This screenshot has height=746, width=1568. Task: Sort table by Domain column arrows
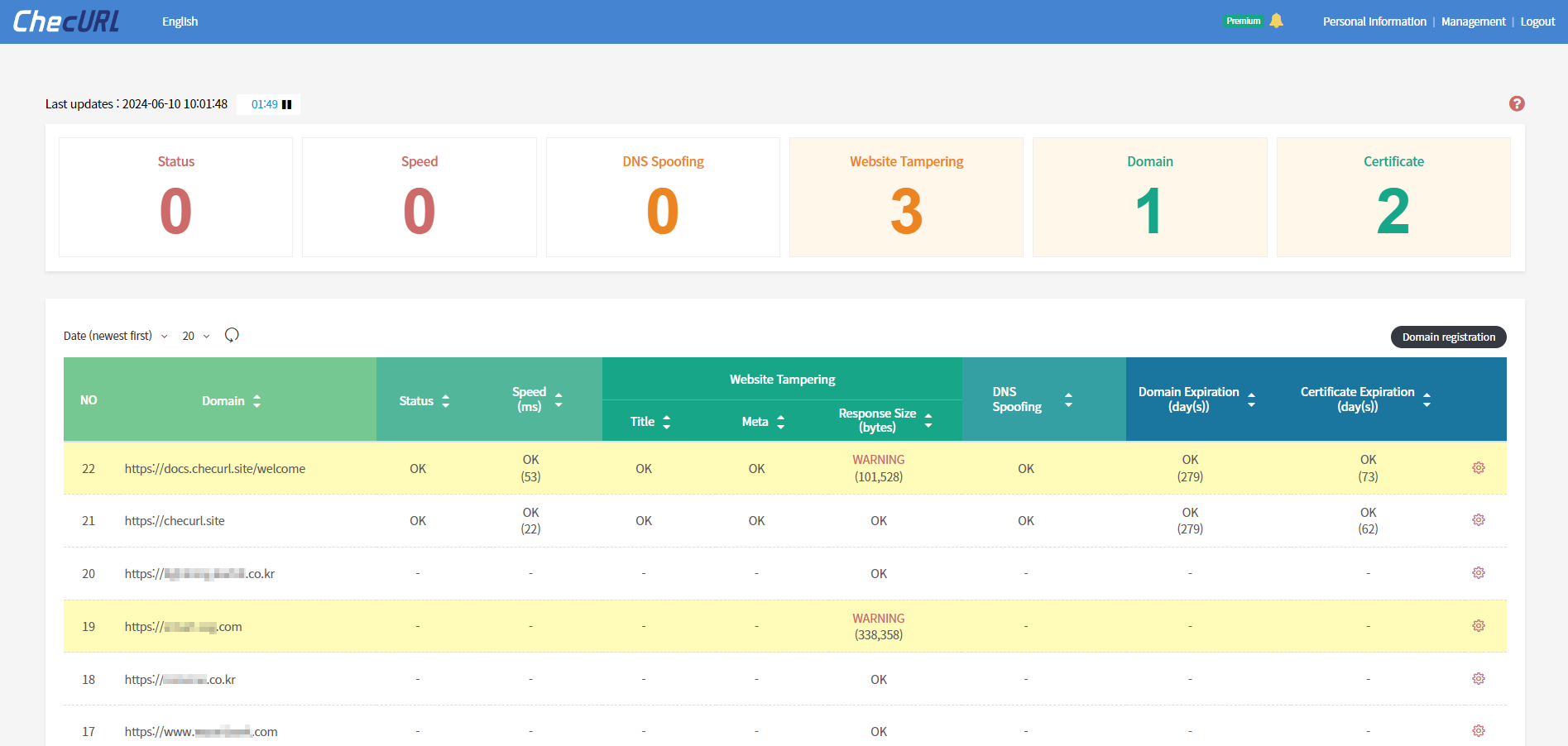click(x=257, y=401)
